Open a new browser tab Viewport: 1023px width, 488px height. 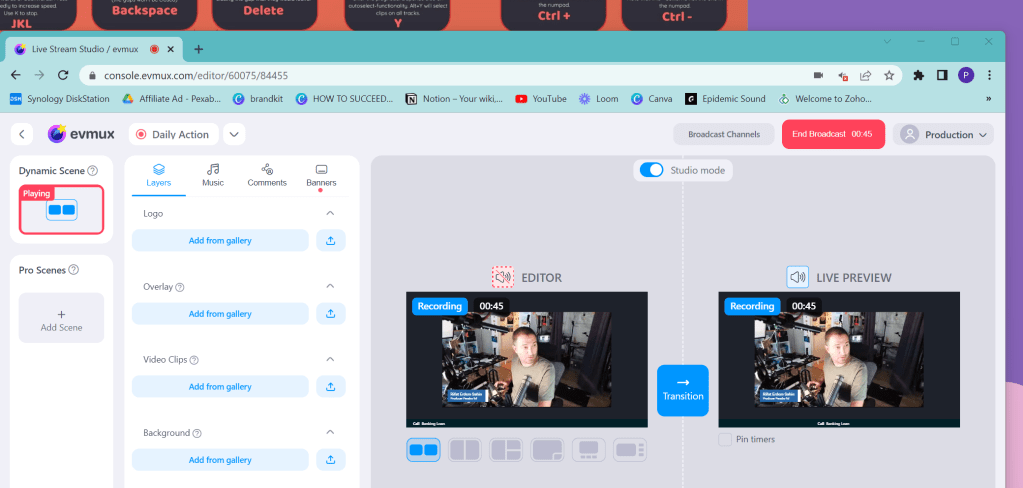click(x=199, y=50)
